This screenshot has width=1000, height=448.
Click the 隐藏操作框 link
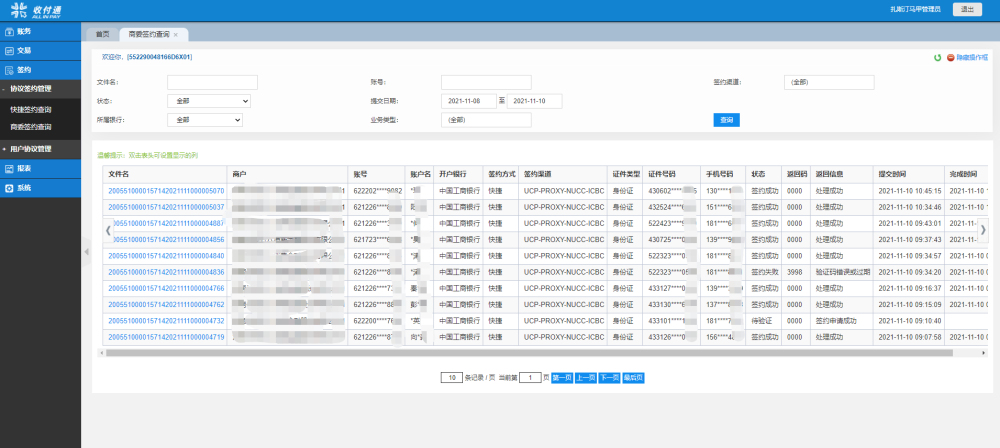pyautogui.click(x=972, y=57)
